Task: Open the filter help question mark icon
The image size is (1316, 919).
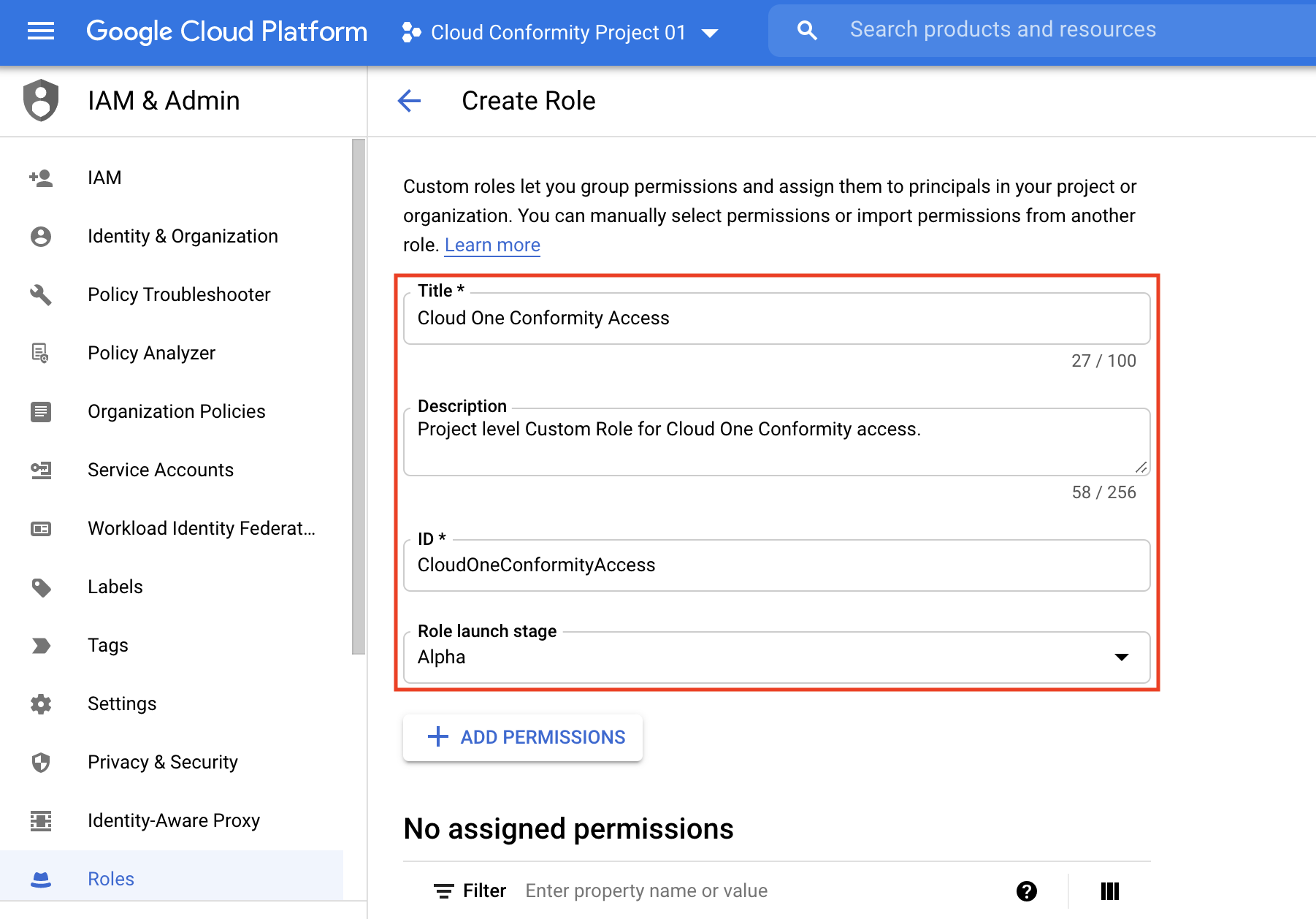Action: 1026,891
